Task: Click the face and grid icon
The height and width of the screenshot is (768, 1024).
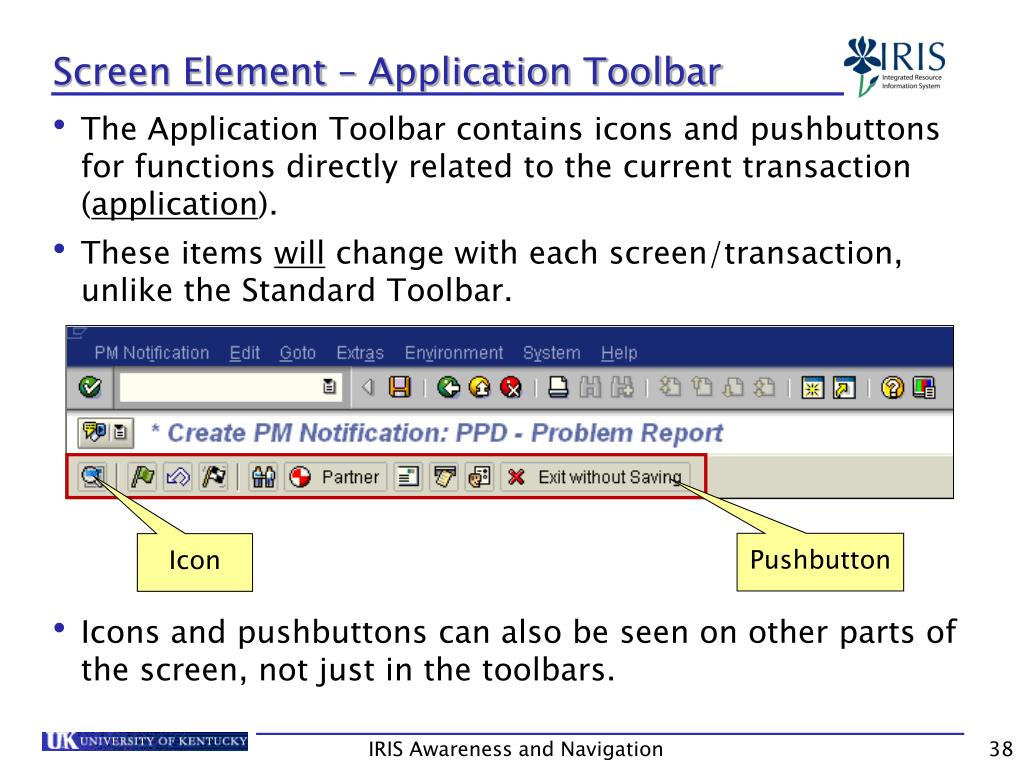Action: [480, 477]
